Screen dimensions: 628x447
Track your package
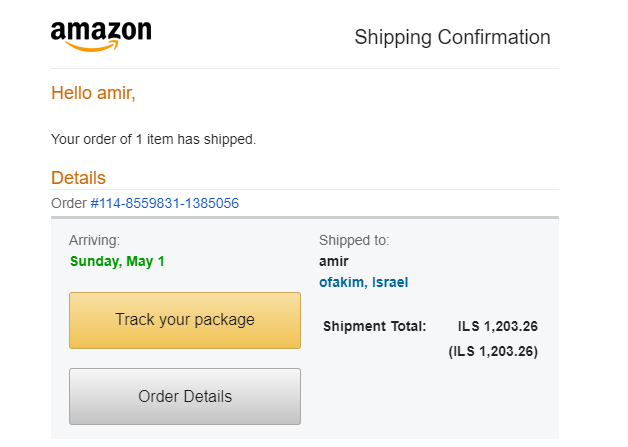[185, 320]
